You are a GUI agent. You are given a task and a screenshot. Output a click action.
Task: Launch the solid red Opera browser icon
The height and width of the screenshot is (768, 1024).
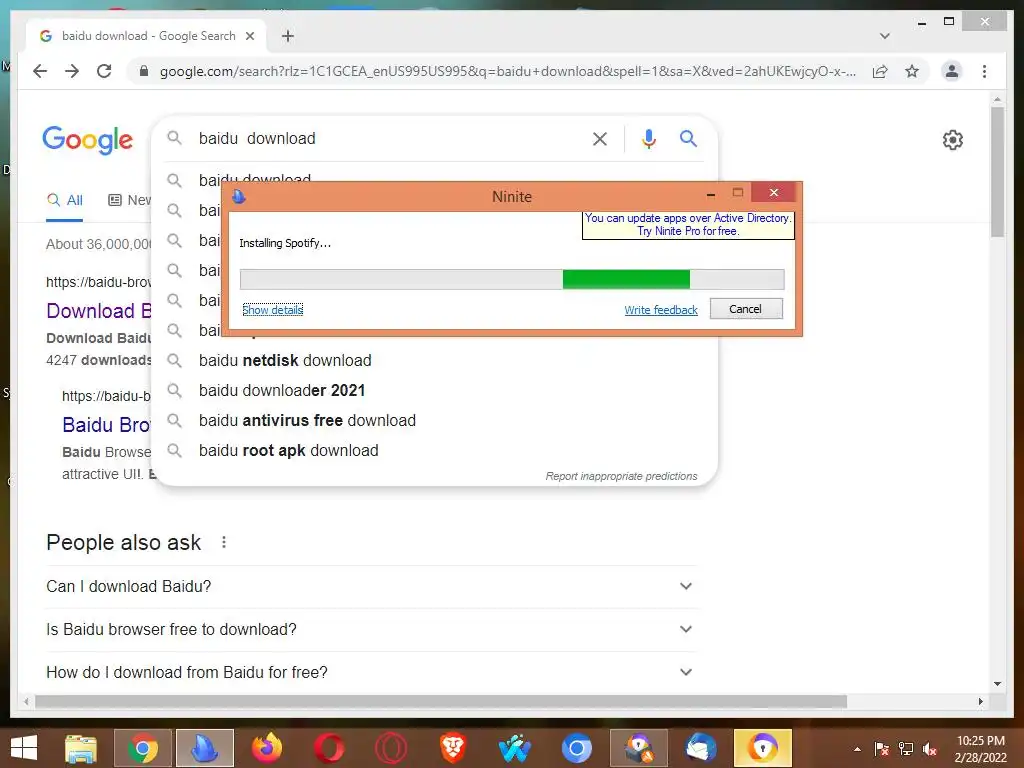point(328,748)
